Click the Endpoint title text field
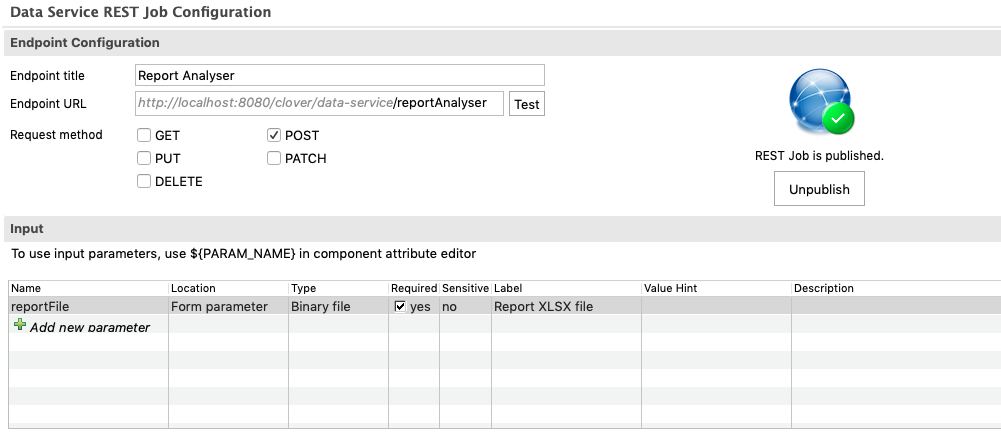 coord(339,75)
